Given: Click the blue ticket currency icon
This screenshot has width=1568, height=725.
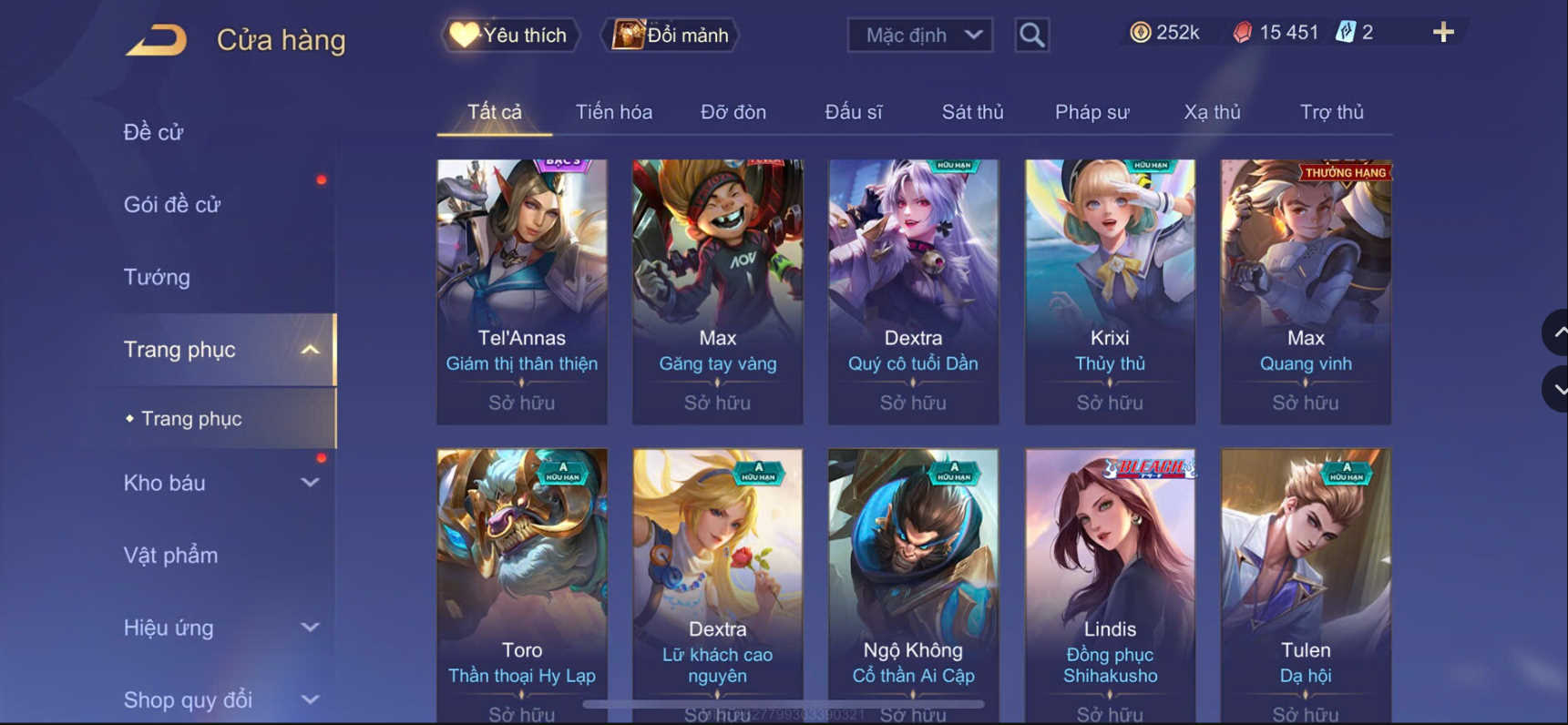Looking at the screenshot, I should point(1345,33).
